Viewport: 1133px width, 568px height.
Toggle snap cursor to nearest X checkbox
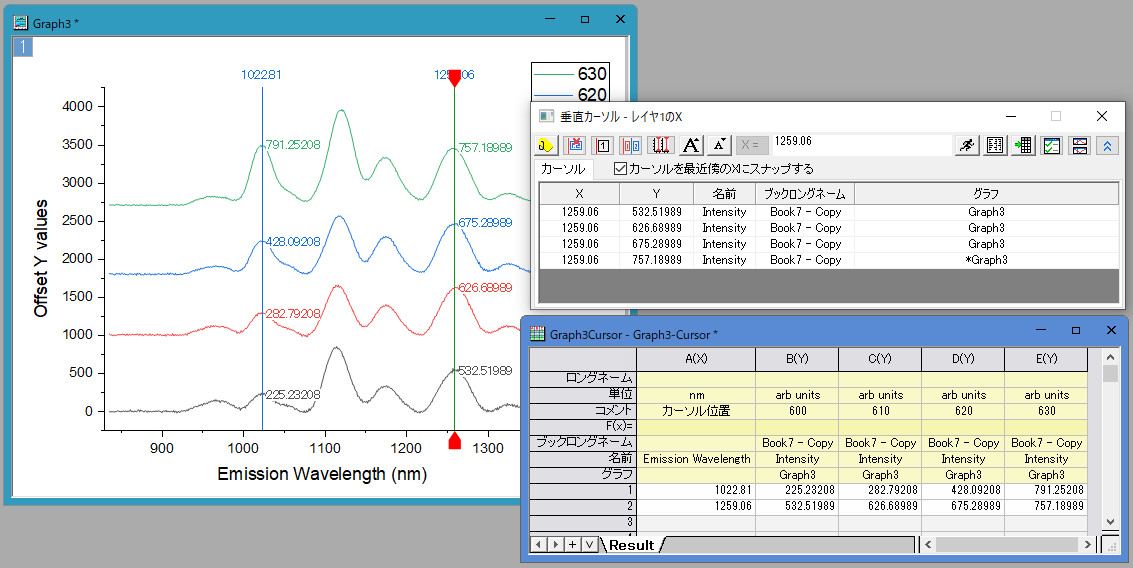coord(620,169)
